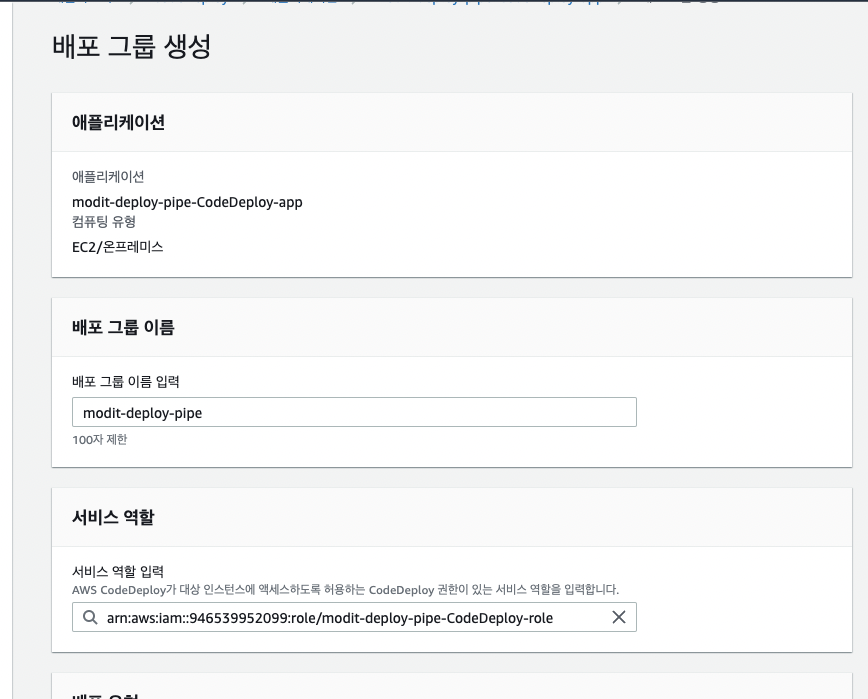Click the 애플리케이션 section header
Viewport: 868px width, 699px height.
118,122
